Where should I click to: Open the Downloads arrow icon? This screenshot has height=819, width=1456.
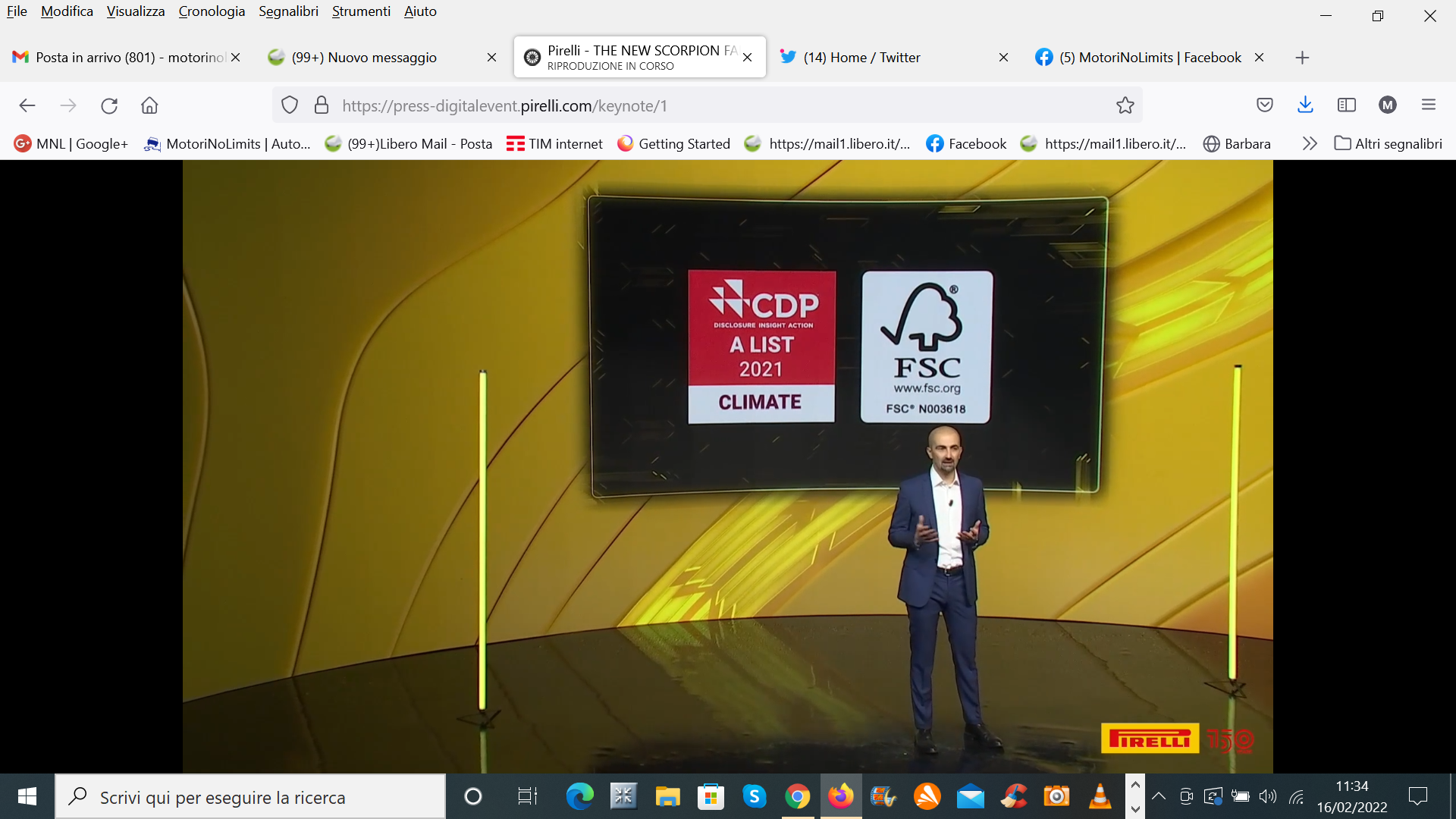1305,105
